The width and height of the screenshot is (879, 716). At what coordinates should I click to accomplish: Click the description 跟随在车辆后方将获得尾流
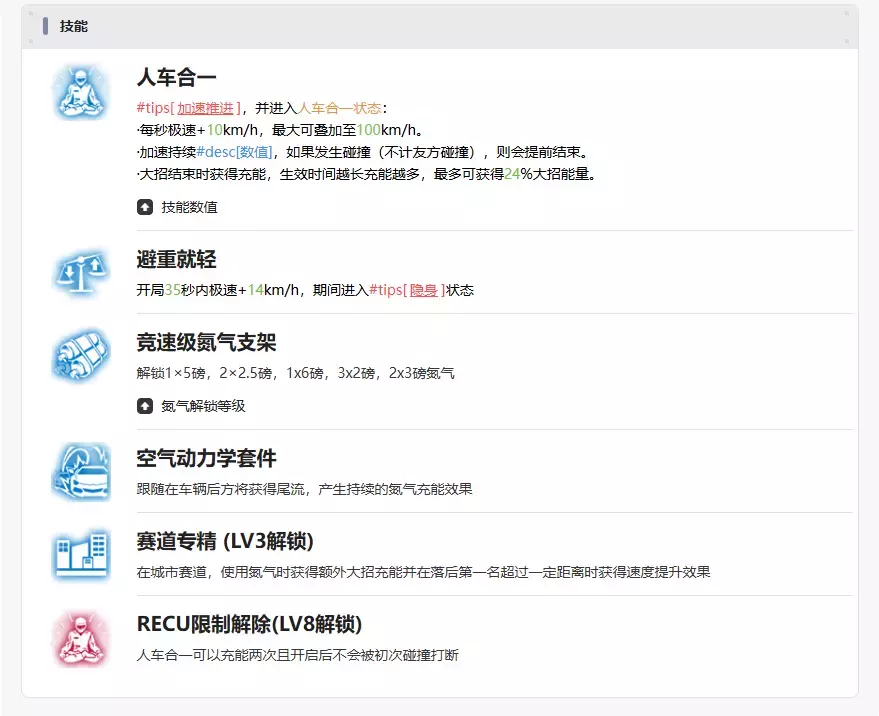304,489
